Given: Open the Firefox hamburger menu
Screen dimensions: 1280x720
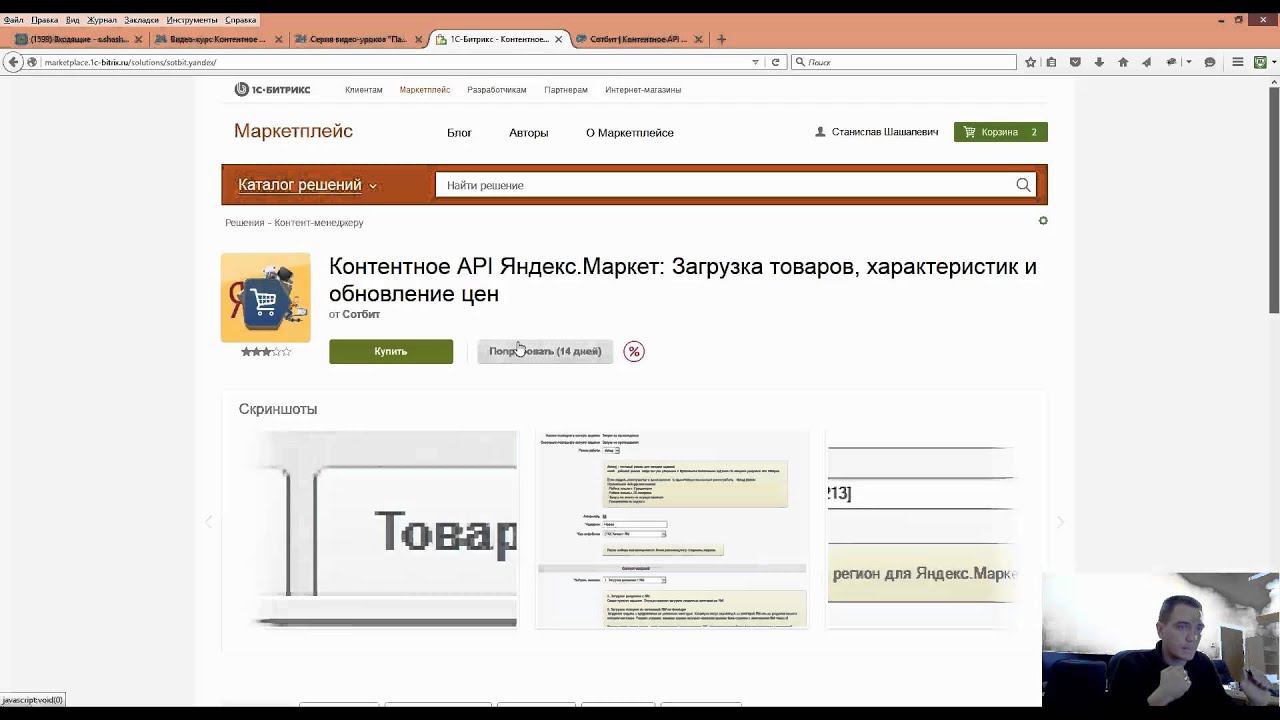Looking at the screenshot, I should coord(1238,62).
